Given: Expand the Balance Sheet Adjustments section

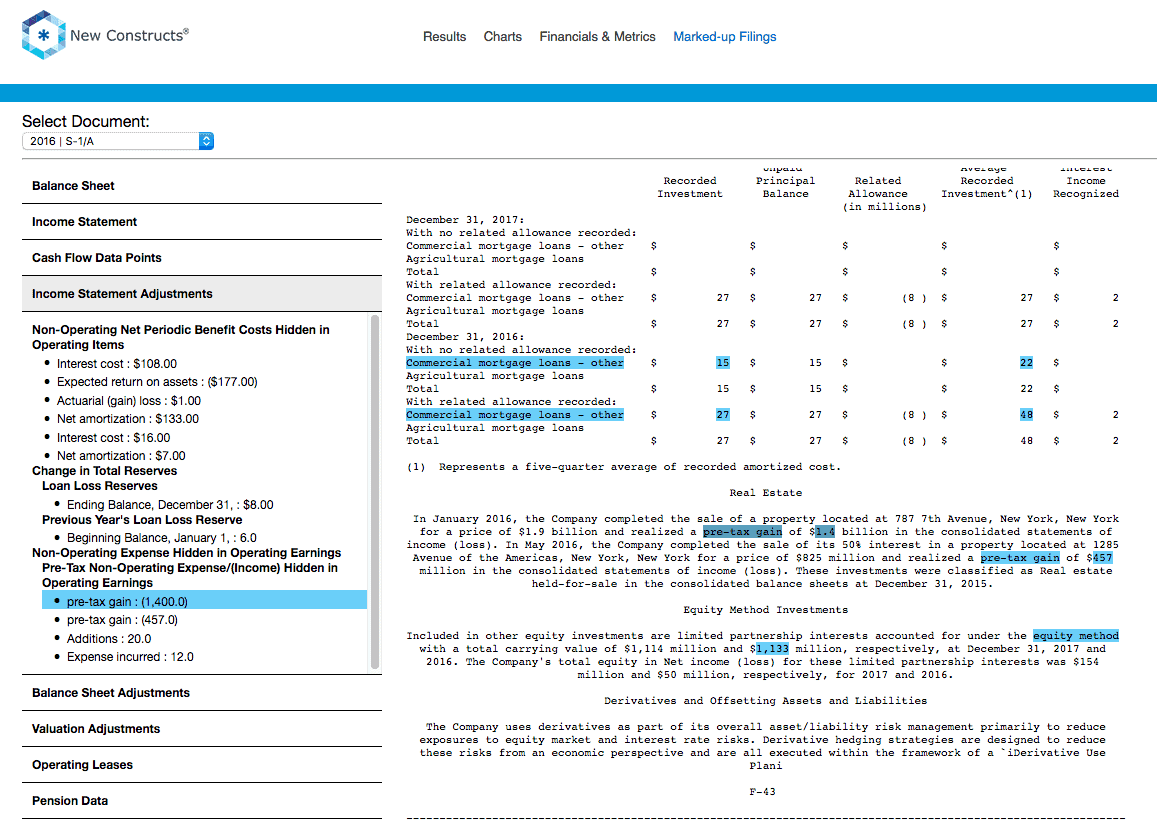Looking at the screenshot, I should (x=202, y=693).
